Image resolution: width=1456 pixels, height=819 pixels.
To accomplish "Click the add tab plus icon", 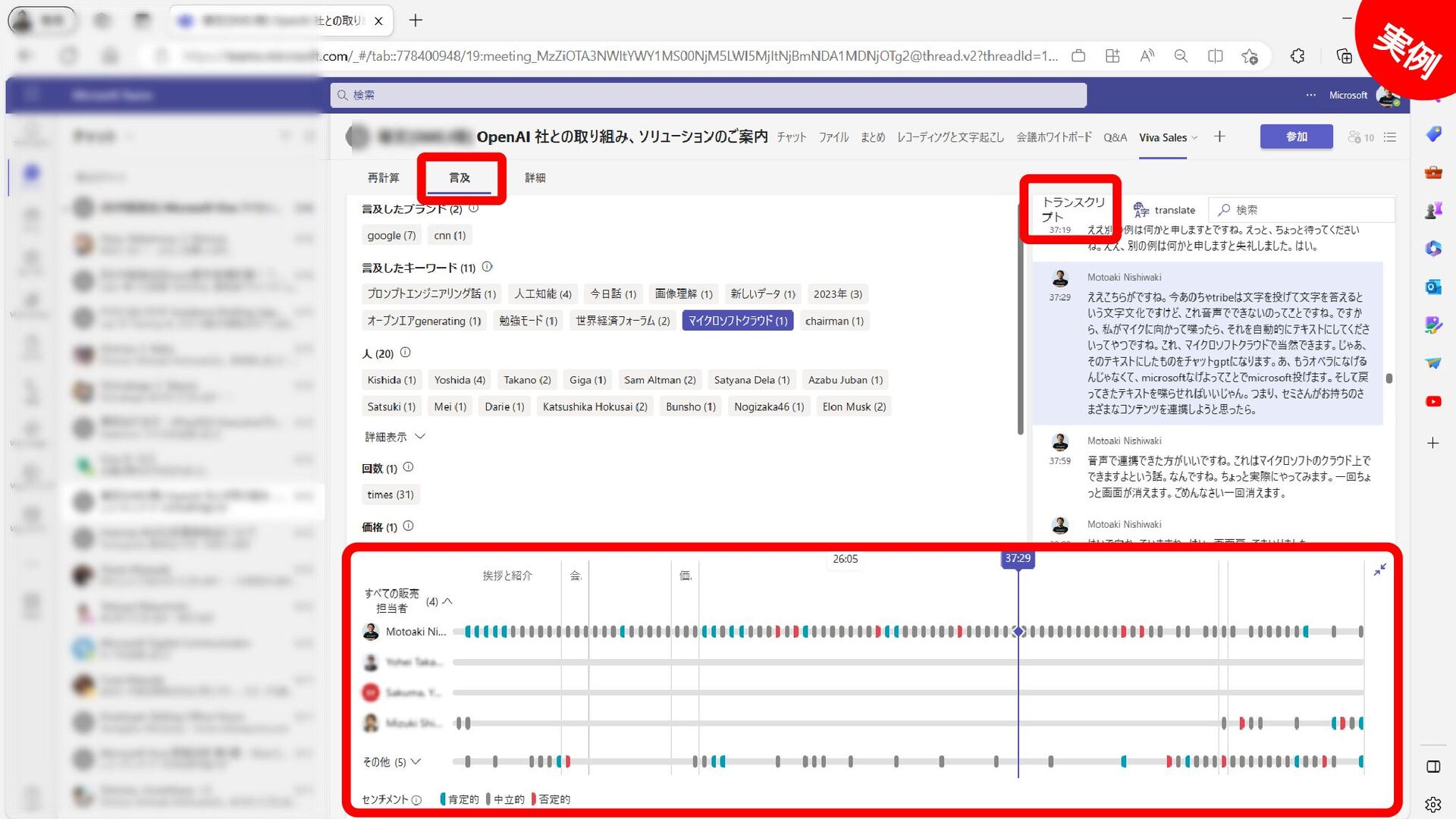I will click(1219, 136).
